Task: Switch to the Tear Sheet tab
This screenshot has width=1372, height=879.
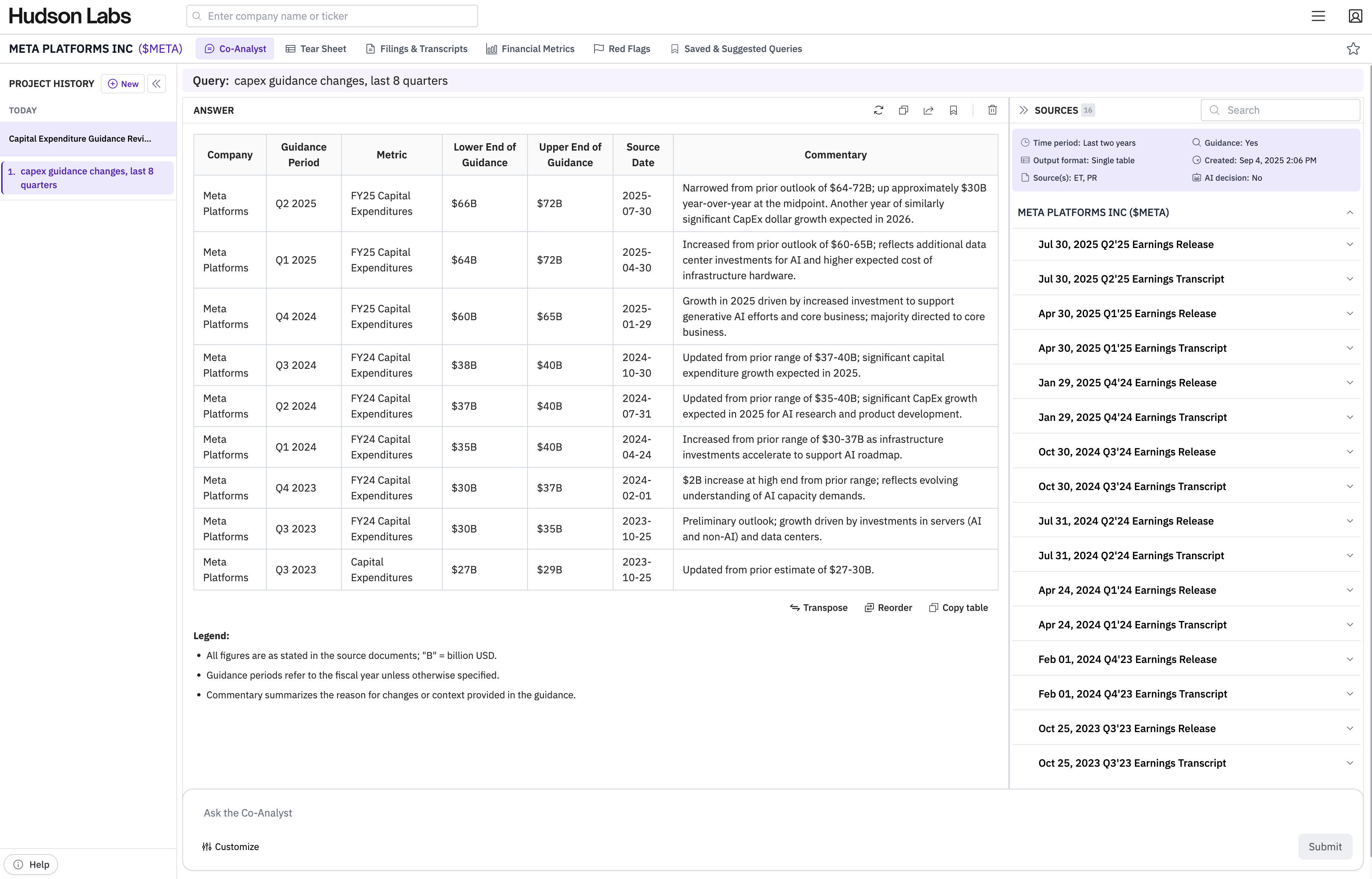Action: (316, 49)
